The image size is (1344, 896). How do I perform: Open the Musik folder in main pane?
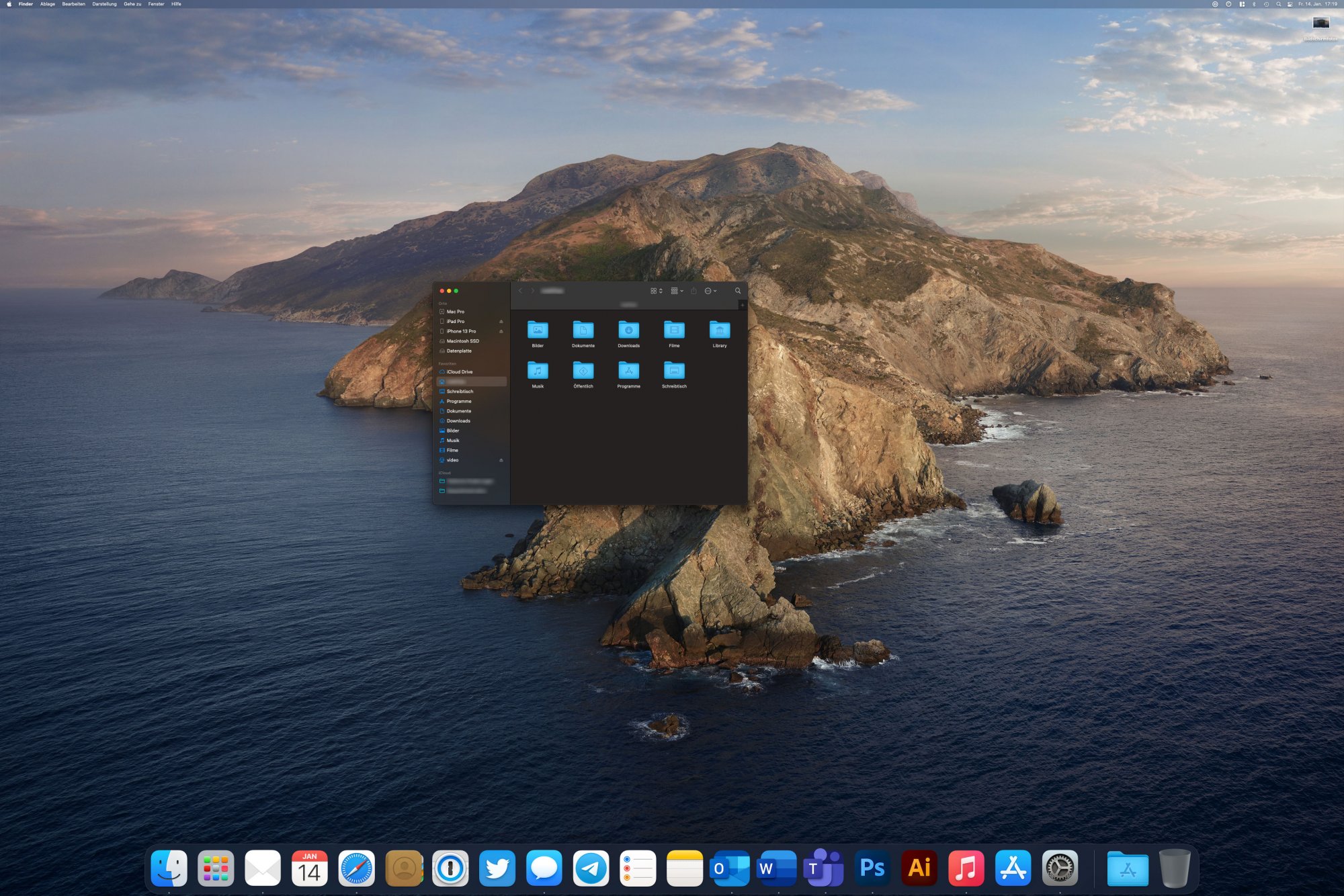(x=538, y=371)
